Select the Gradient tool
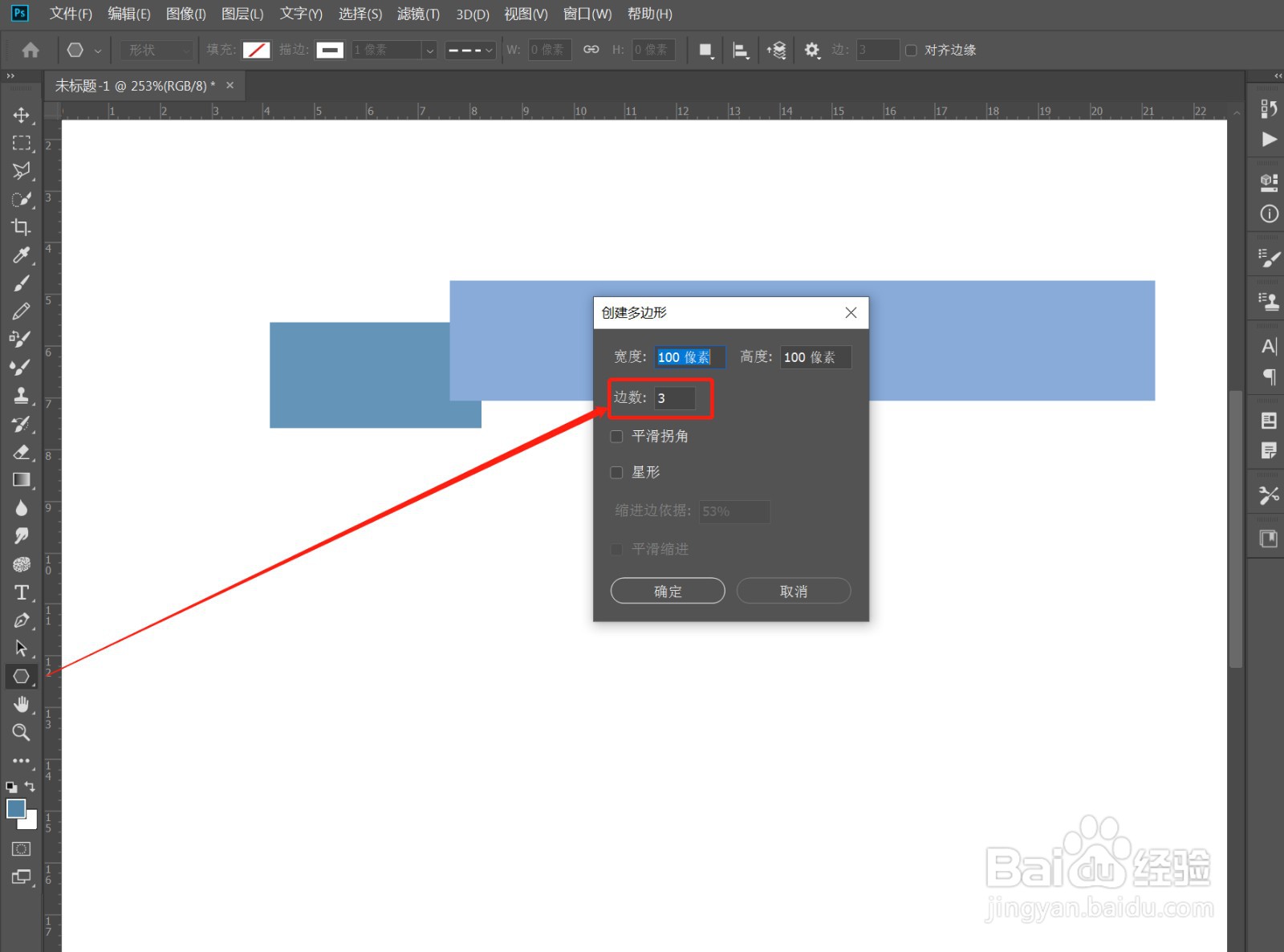 pos(21,479)
